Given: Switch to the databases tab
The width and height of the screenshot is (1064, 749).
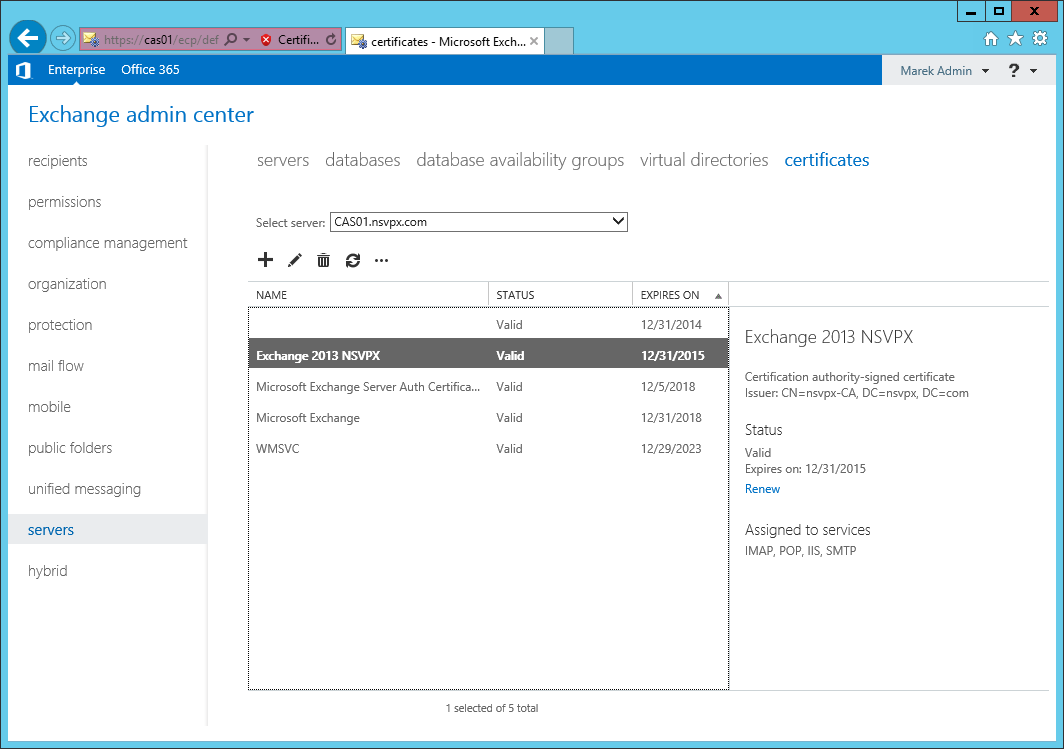Looking at the screenshot, I should (362, 160).
